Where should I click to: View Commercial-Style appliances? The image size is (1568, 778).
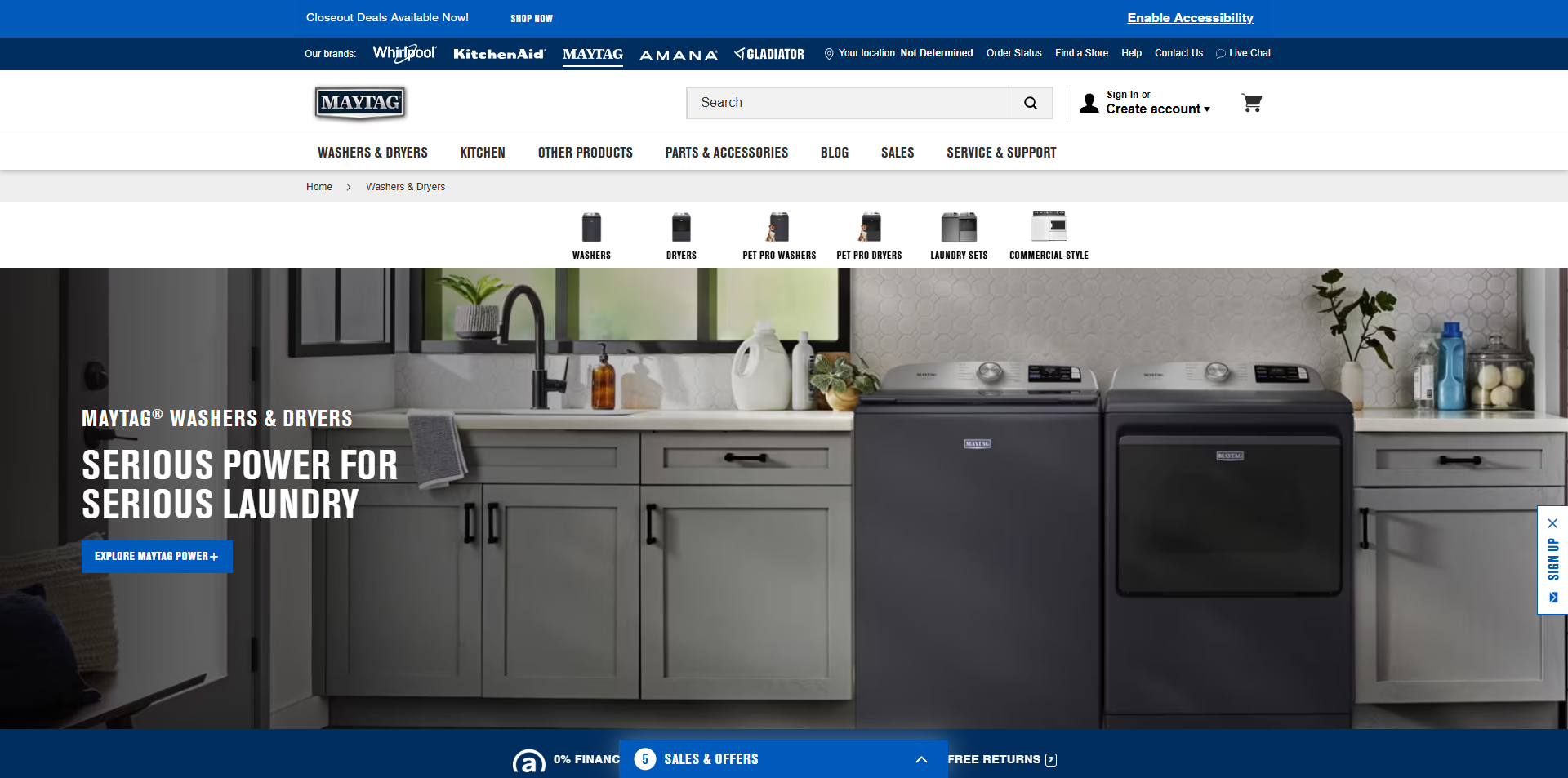pos(1049,235)
